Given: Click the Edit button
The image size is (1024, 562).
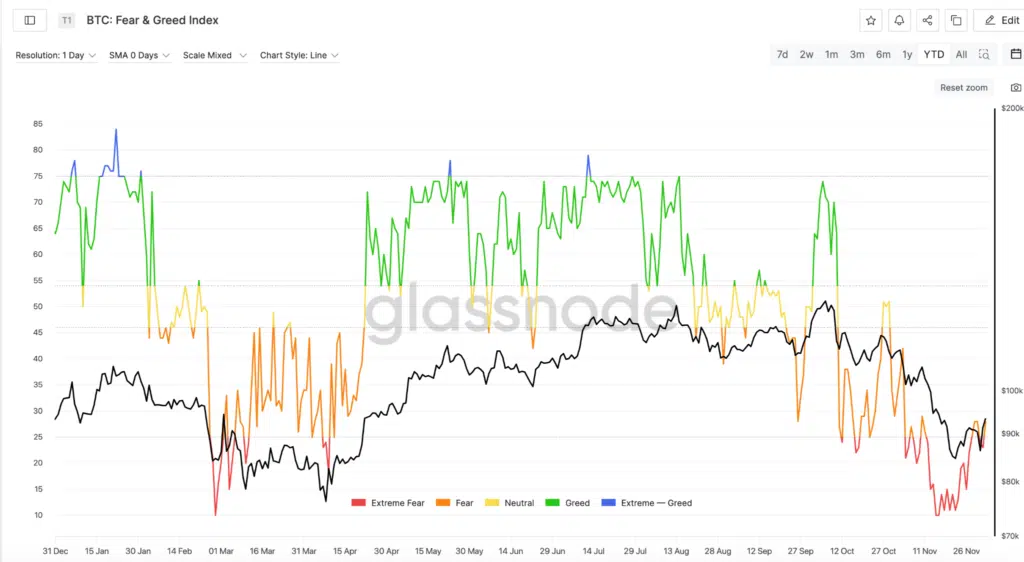Looking at the screenshot, I should pos(1002,20).
